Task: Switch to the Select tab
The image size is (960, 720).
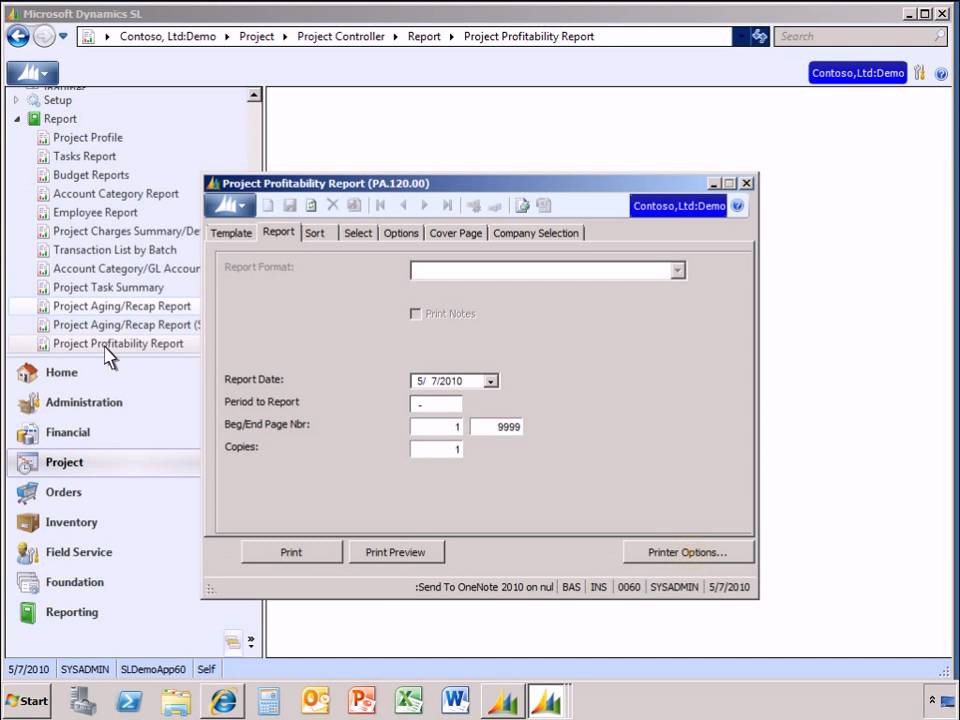Action: (358, 233)
